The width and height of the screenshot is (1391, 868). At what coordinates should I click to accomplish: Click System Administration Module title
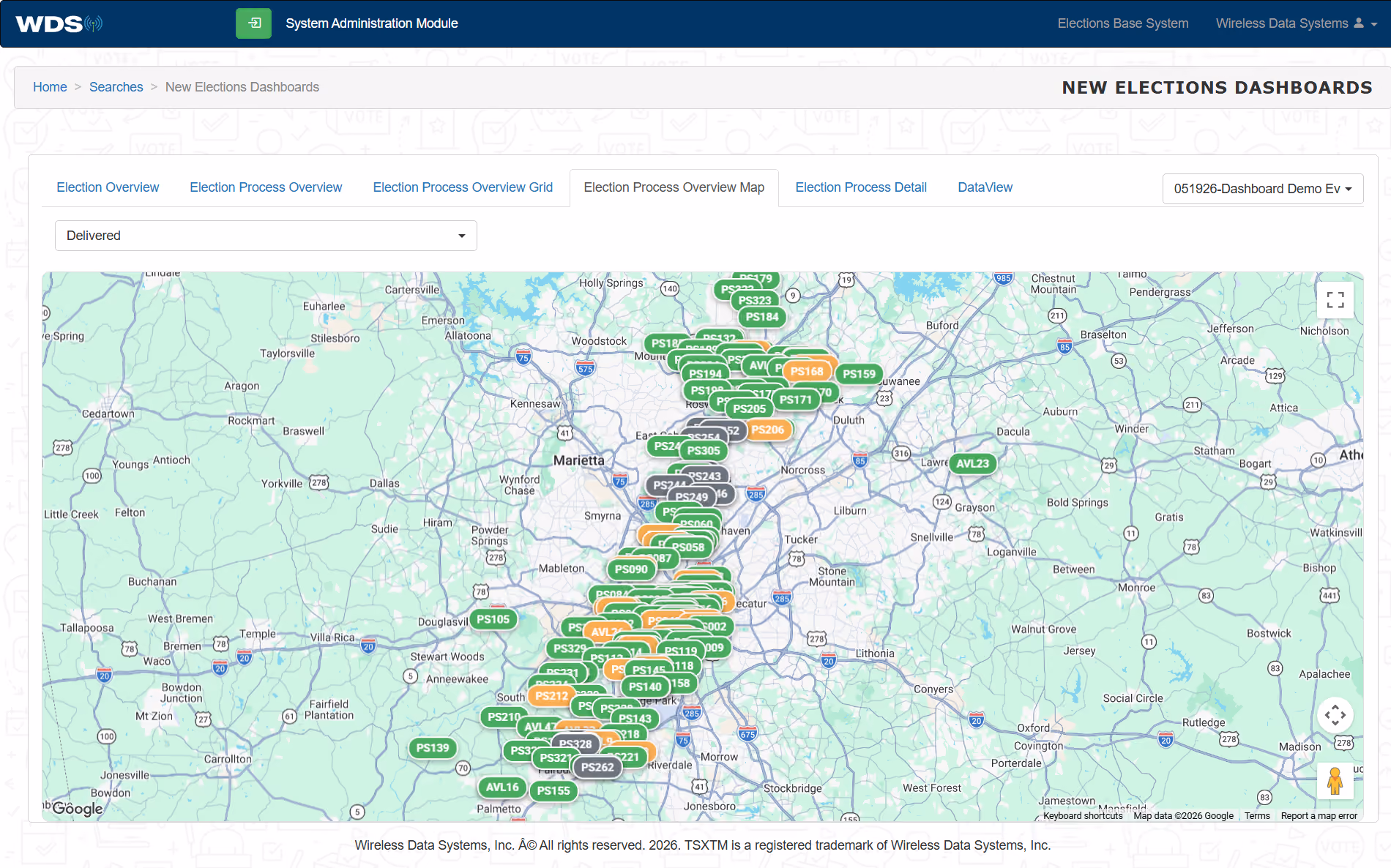pos(372,23)
